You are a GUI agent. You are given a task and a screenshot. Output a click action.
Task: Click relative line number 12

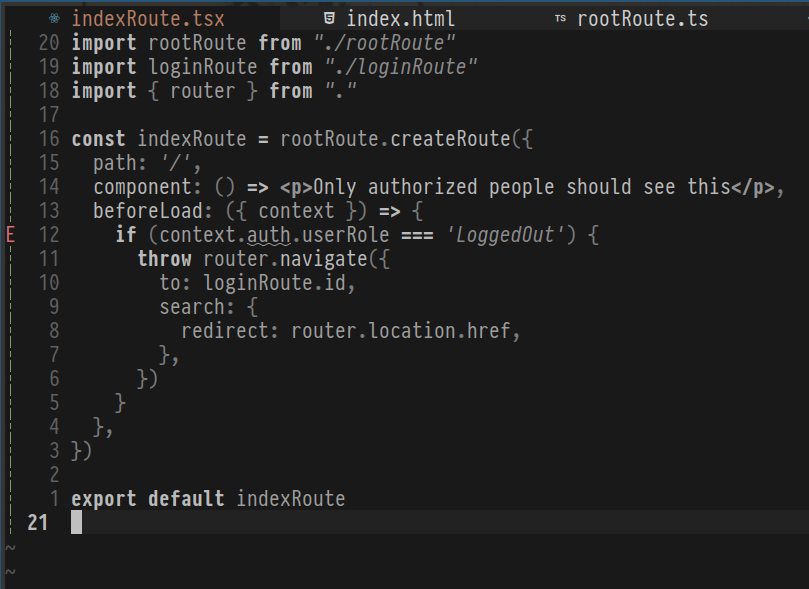point(49,235)
